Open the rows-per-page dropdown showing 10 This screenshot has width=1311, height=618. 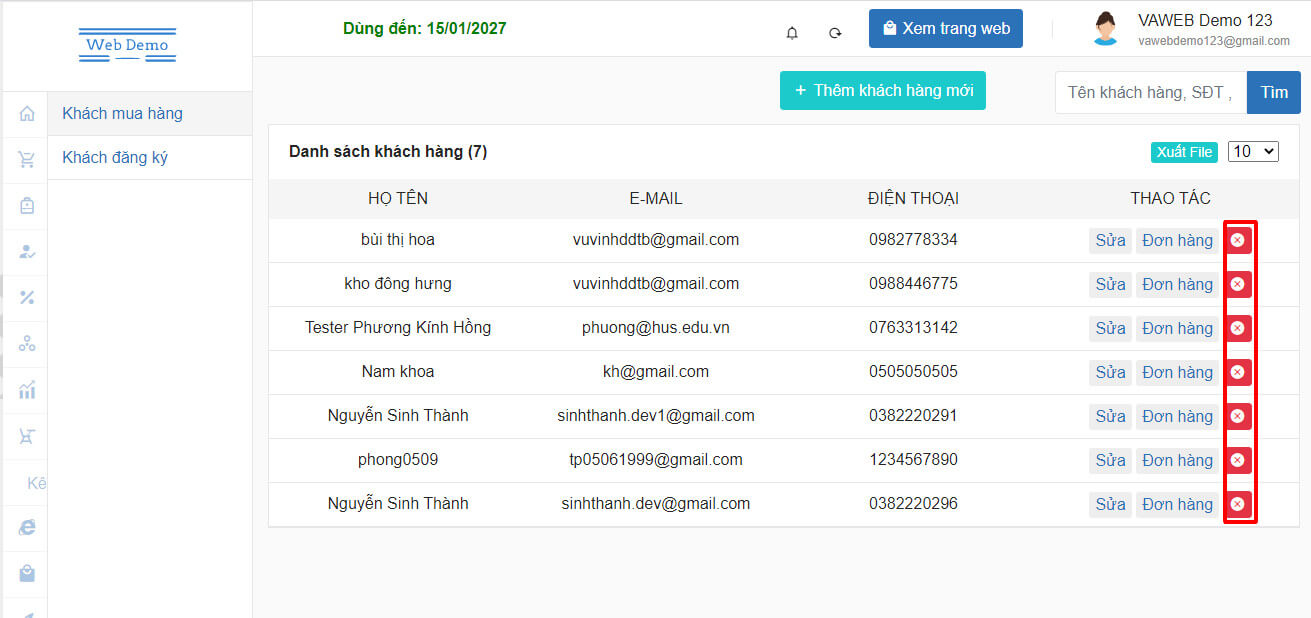tap(1252, 151)
